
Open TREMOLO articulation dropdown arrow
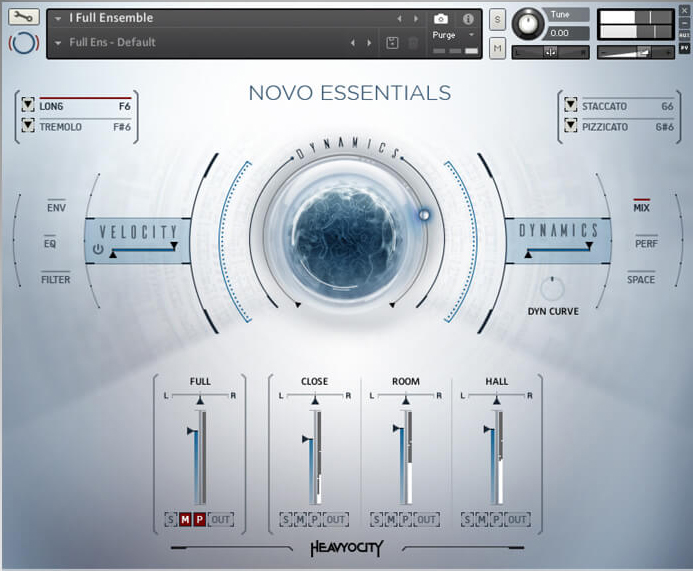pyautogui.click(x=28, y=126)
